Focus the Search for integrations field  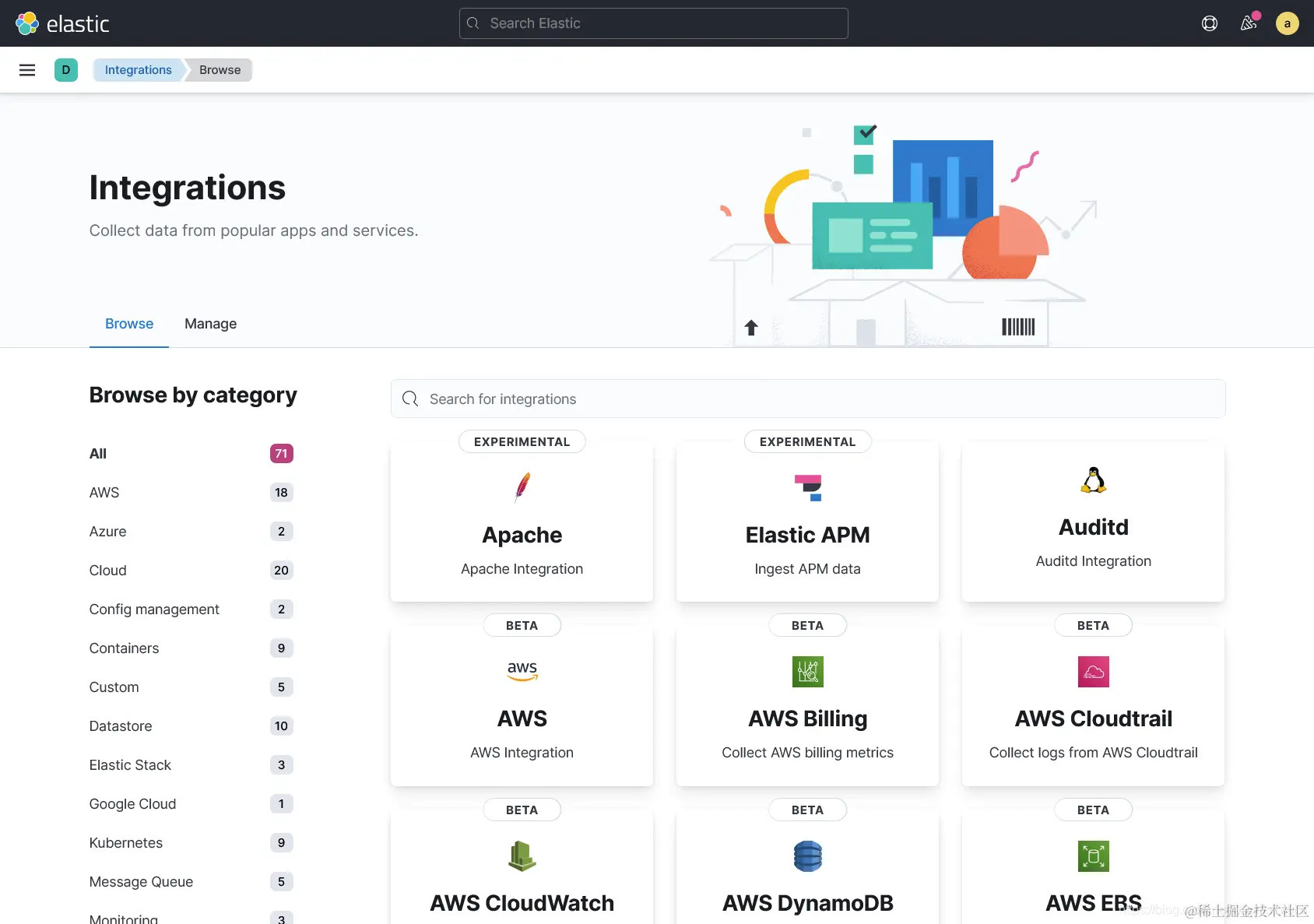point(808,399)
